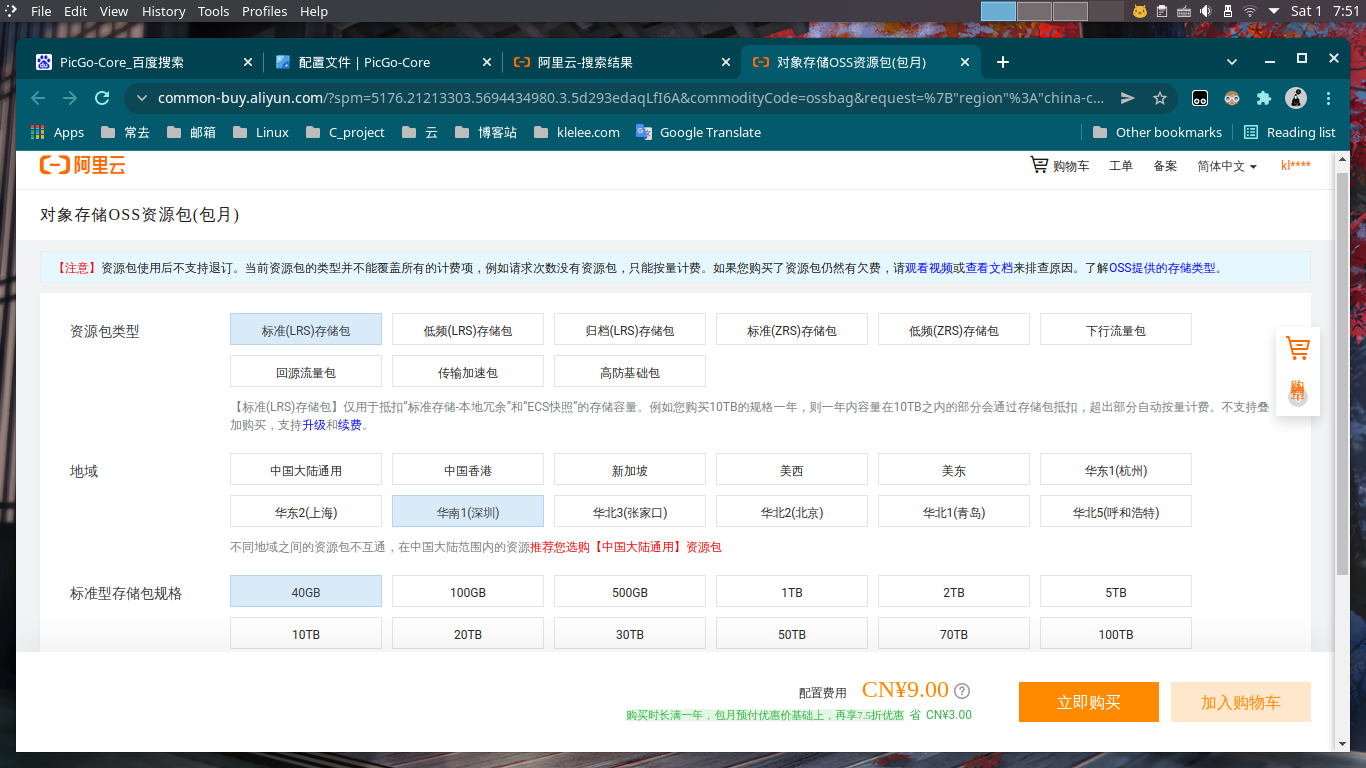Open the Profiles menu
The width and height of the screenshot is (1366, 768).
click(x=264, y=11)
